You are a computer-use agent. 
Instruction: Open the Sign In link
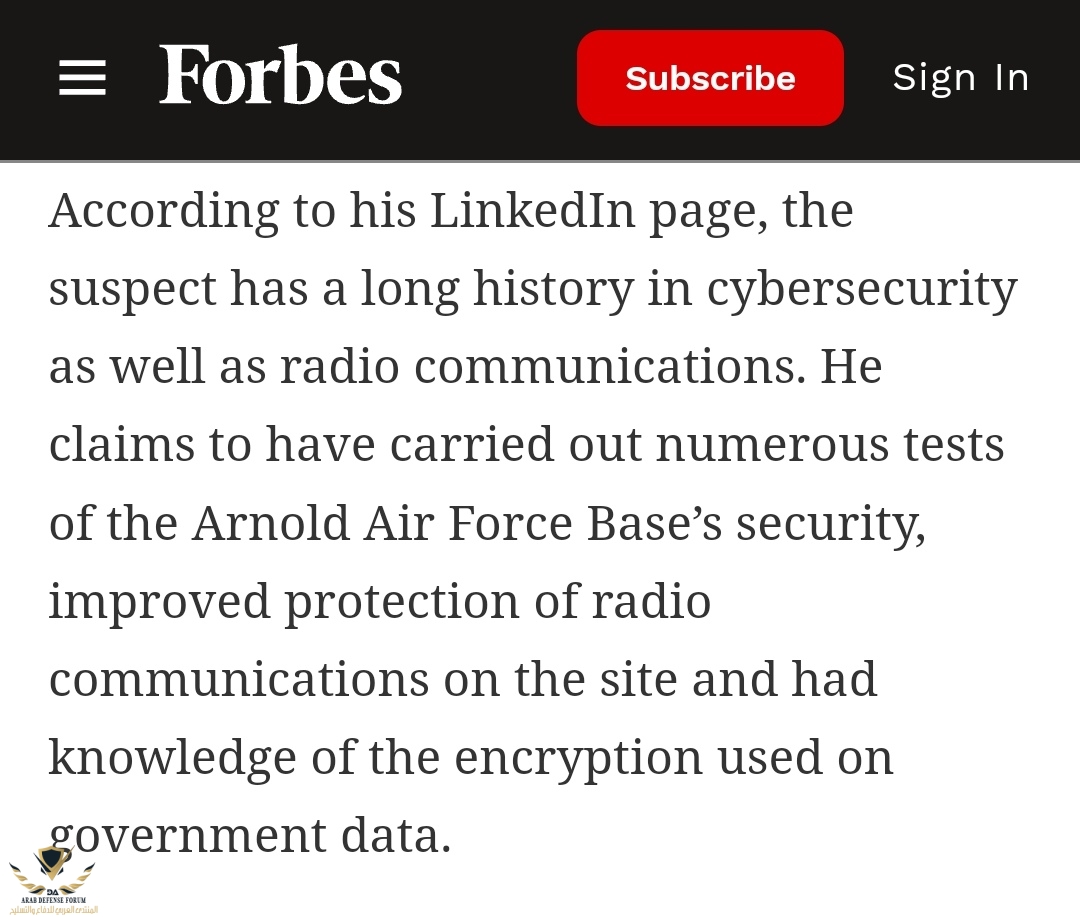point(961,77)
